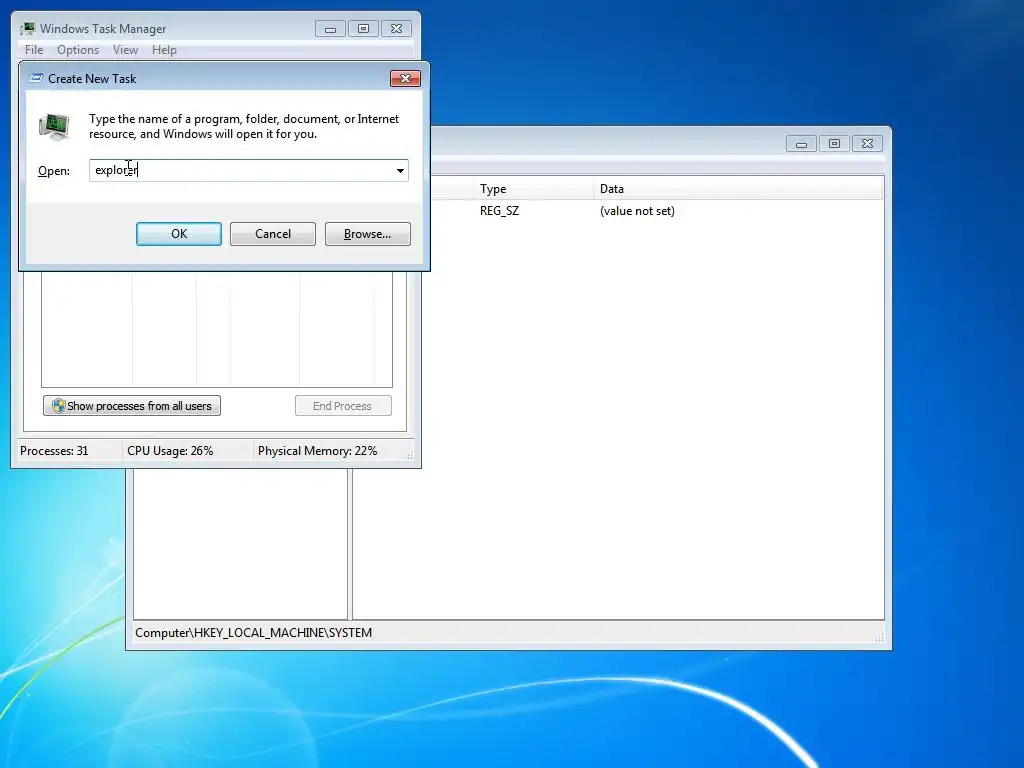Image resolution: width=1024 pixels, height=768 pixels.
Task: Open Task Manager File menu
Action: (x=34, y=50)
